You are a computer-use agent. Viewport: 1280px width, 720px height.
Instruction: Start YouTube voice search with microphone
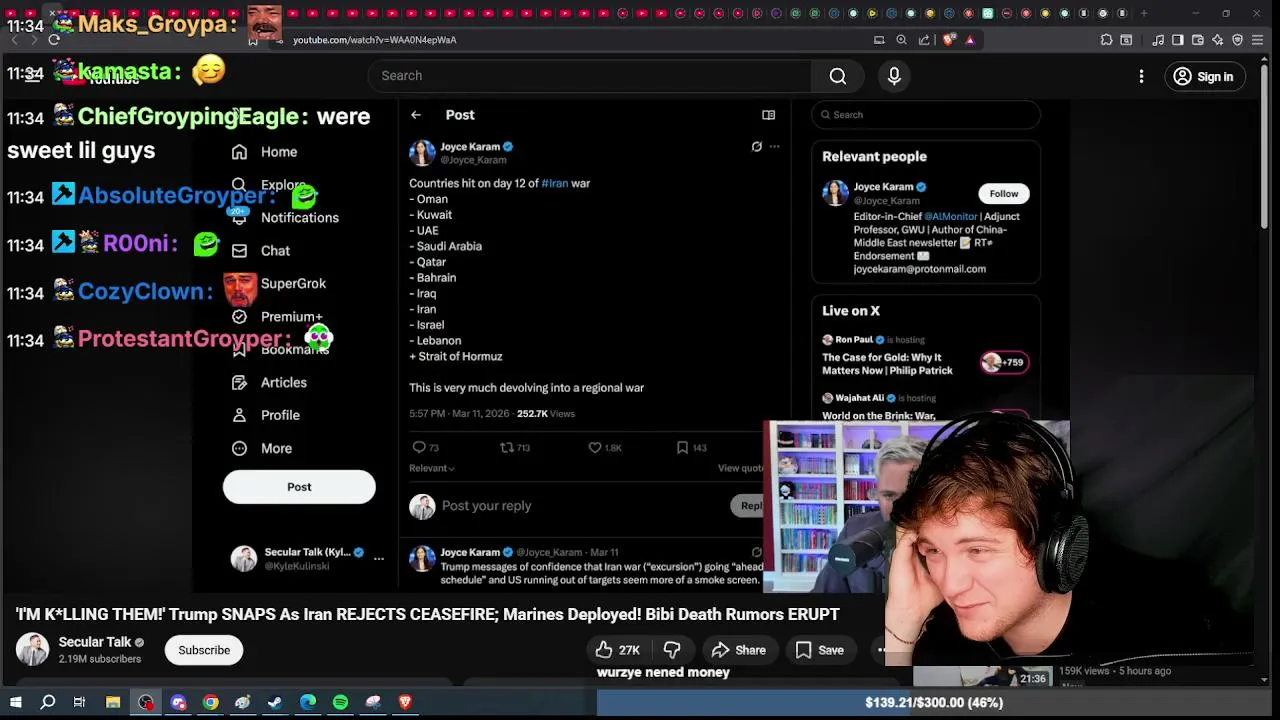[894, 76]
